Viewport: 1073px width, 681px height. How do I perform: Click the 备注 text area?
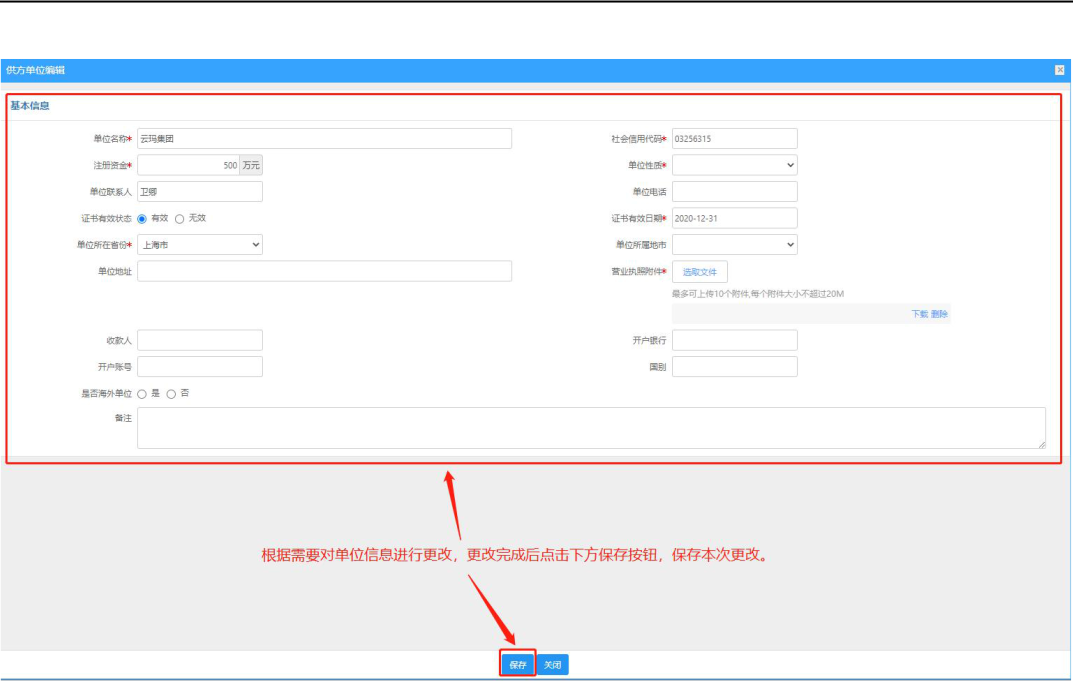[x=591, y=428]
